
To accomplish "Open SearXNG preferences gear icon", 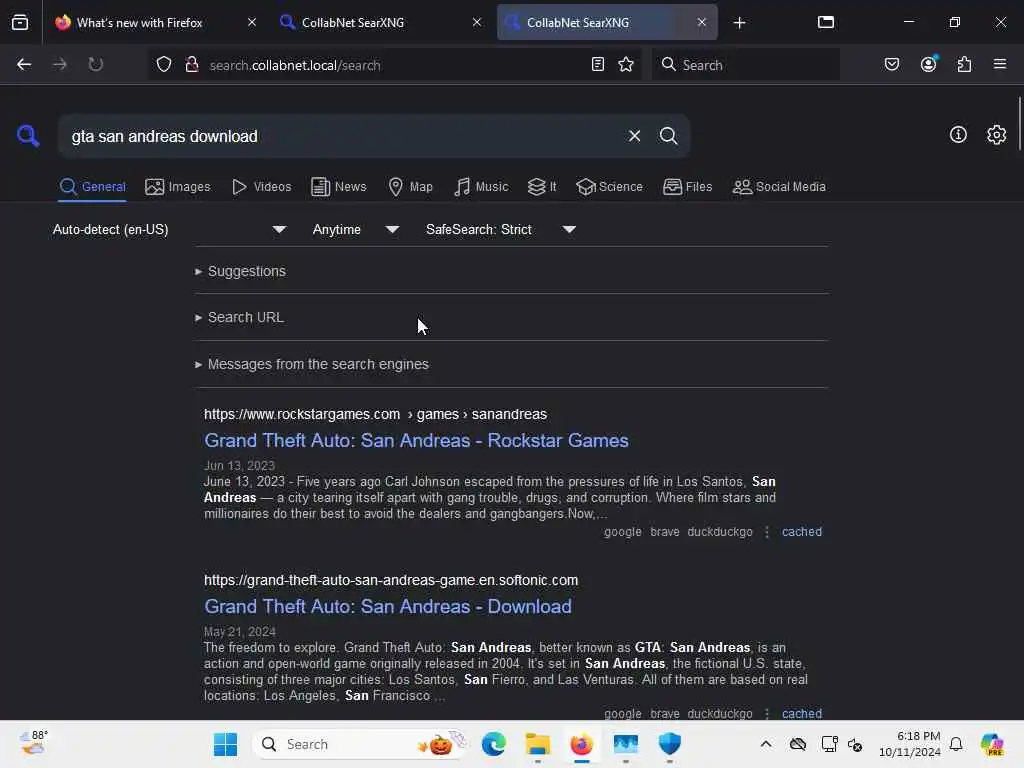I will click(x=996, y=135).
